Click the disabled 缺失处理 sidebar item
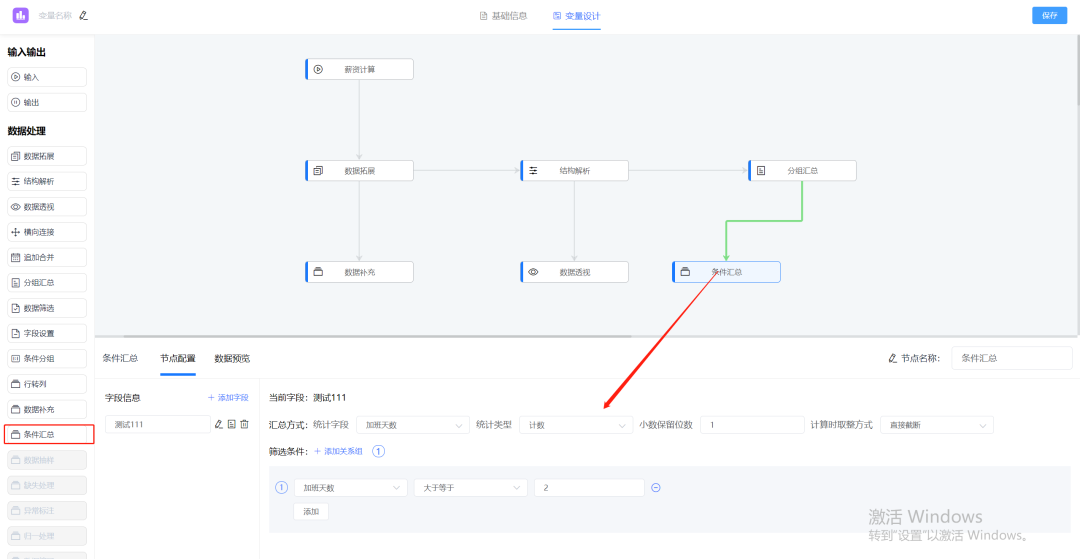The height and width of the screenshot is (559, 1080). pos(47,485)
